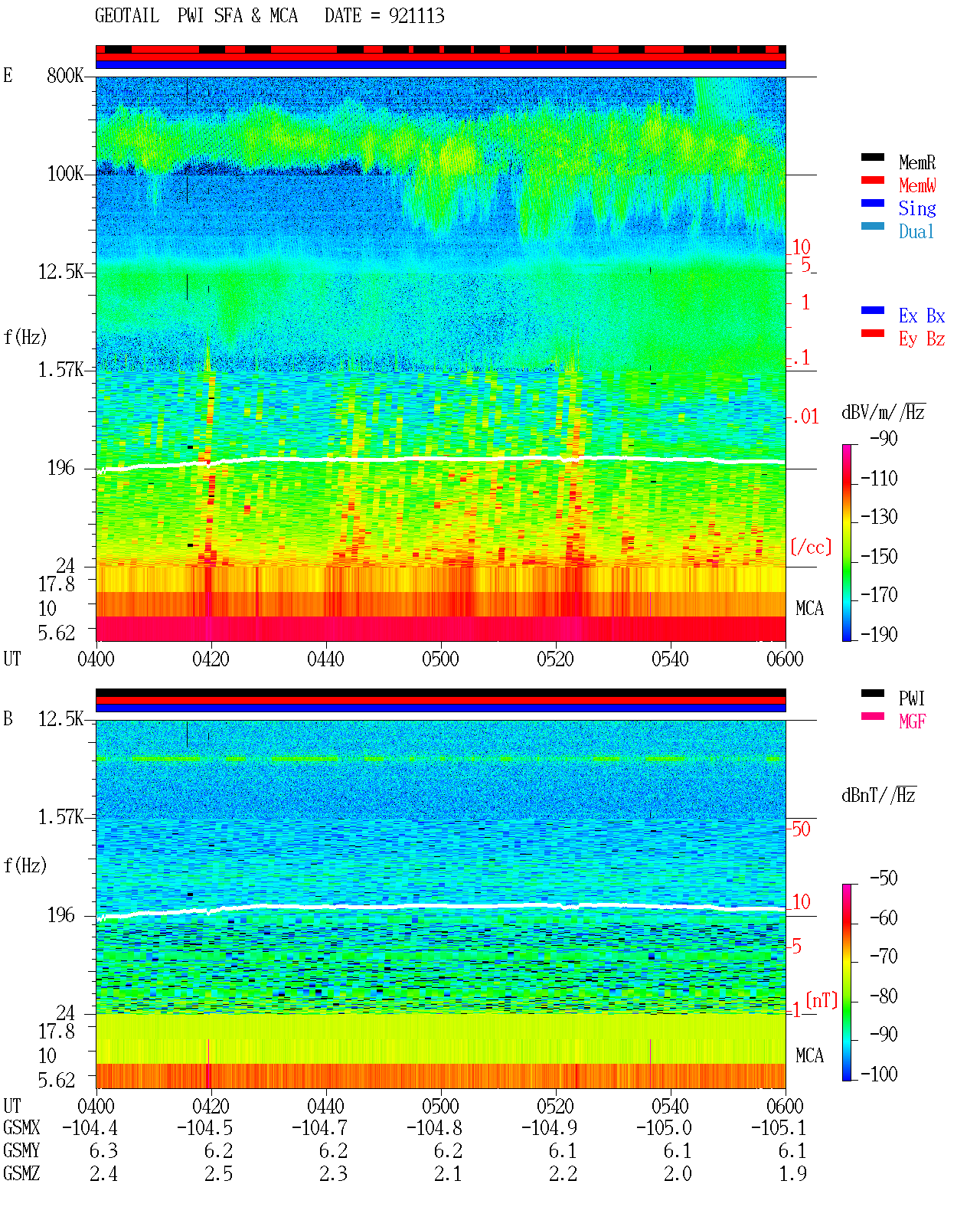Image resolution: width=980 pixels, height=1220 pixels.
Task: Click the '-50' color scale value
Action: [884, 878]
